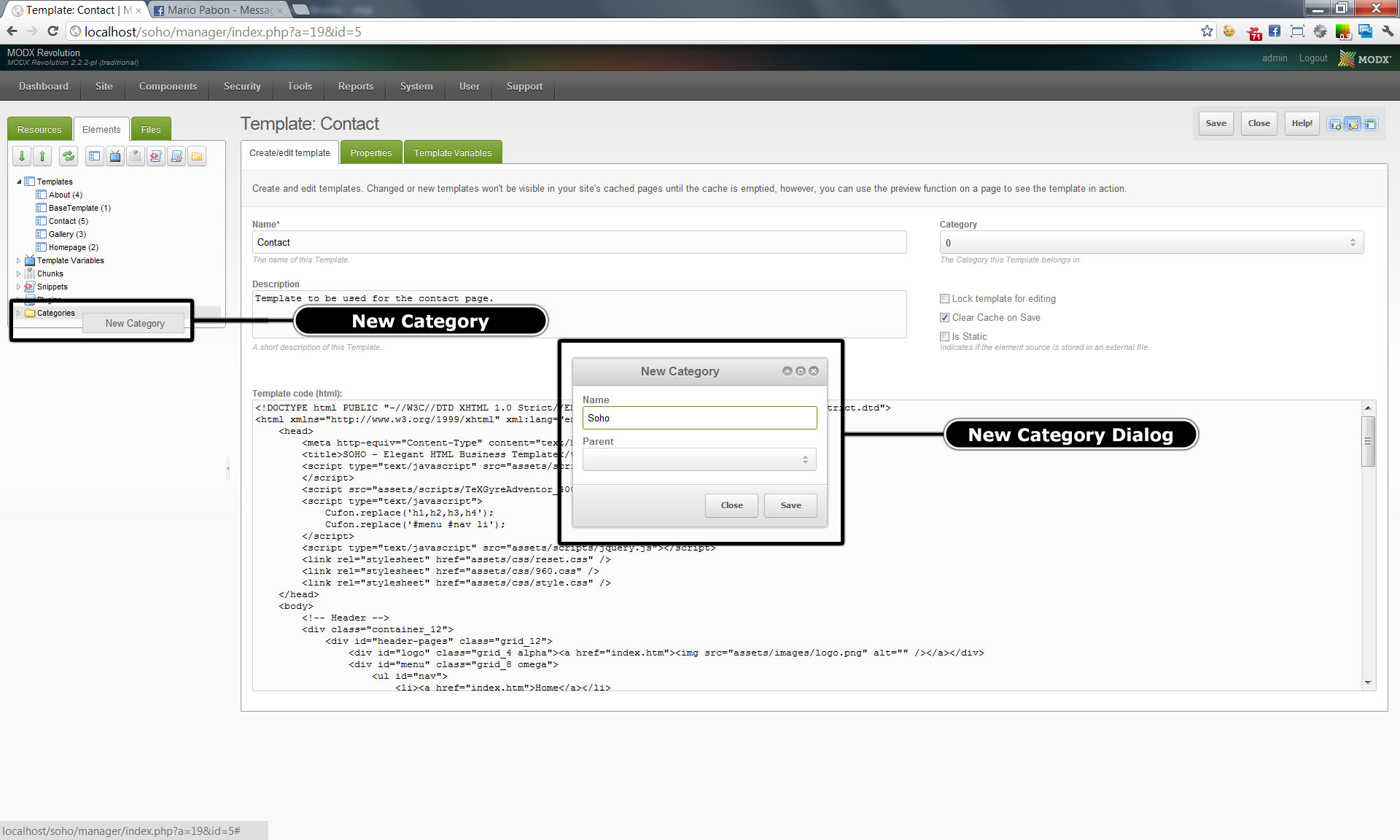
Task: Expand the Template Variables tree node
Action: click(x=19, y=260)
